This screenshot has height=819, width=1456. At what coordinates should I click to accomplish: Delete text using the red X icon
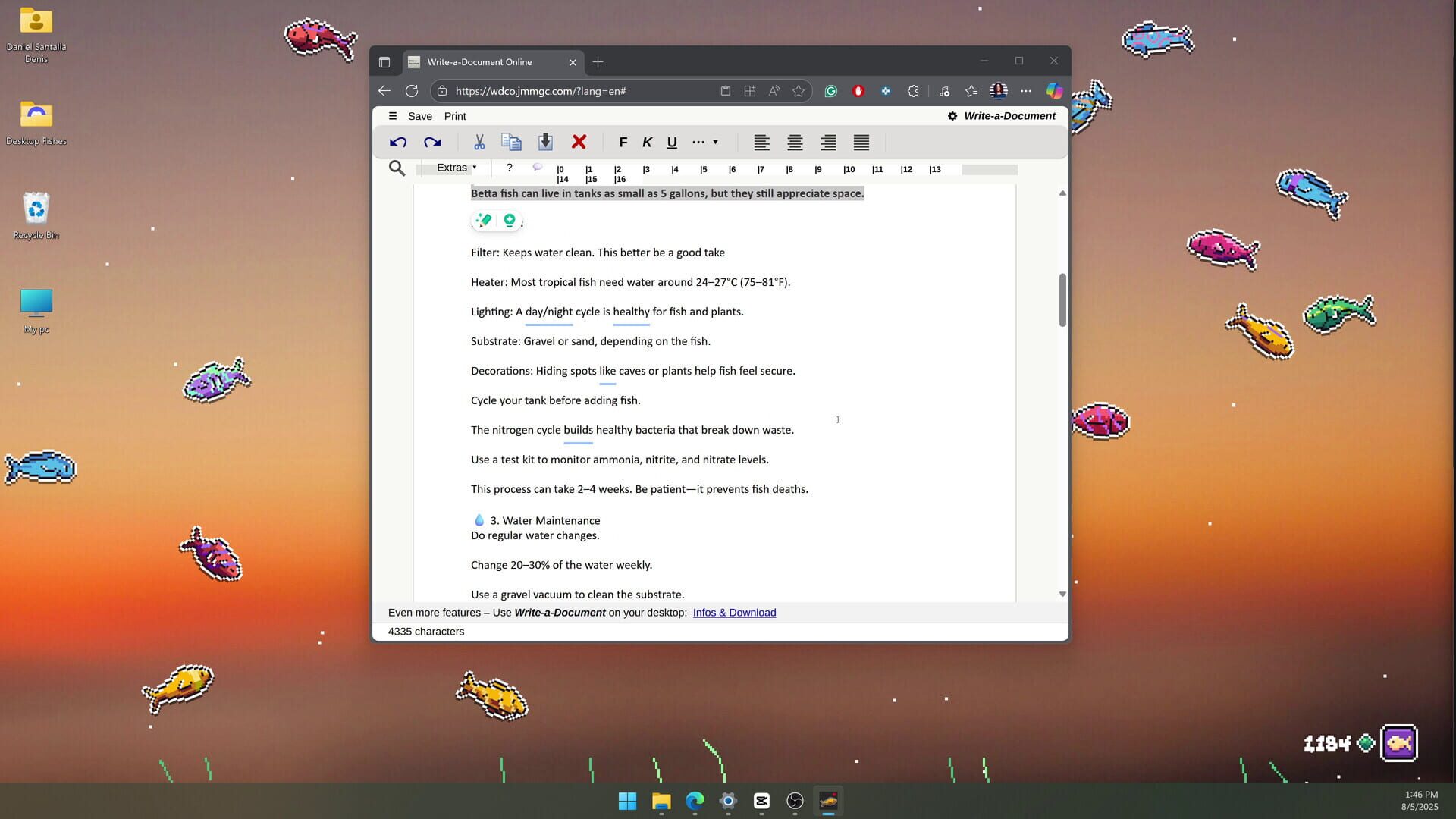pyautogui.click(x=579, y=142)
